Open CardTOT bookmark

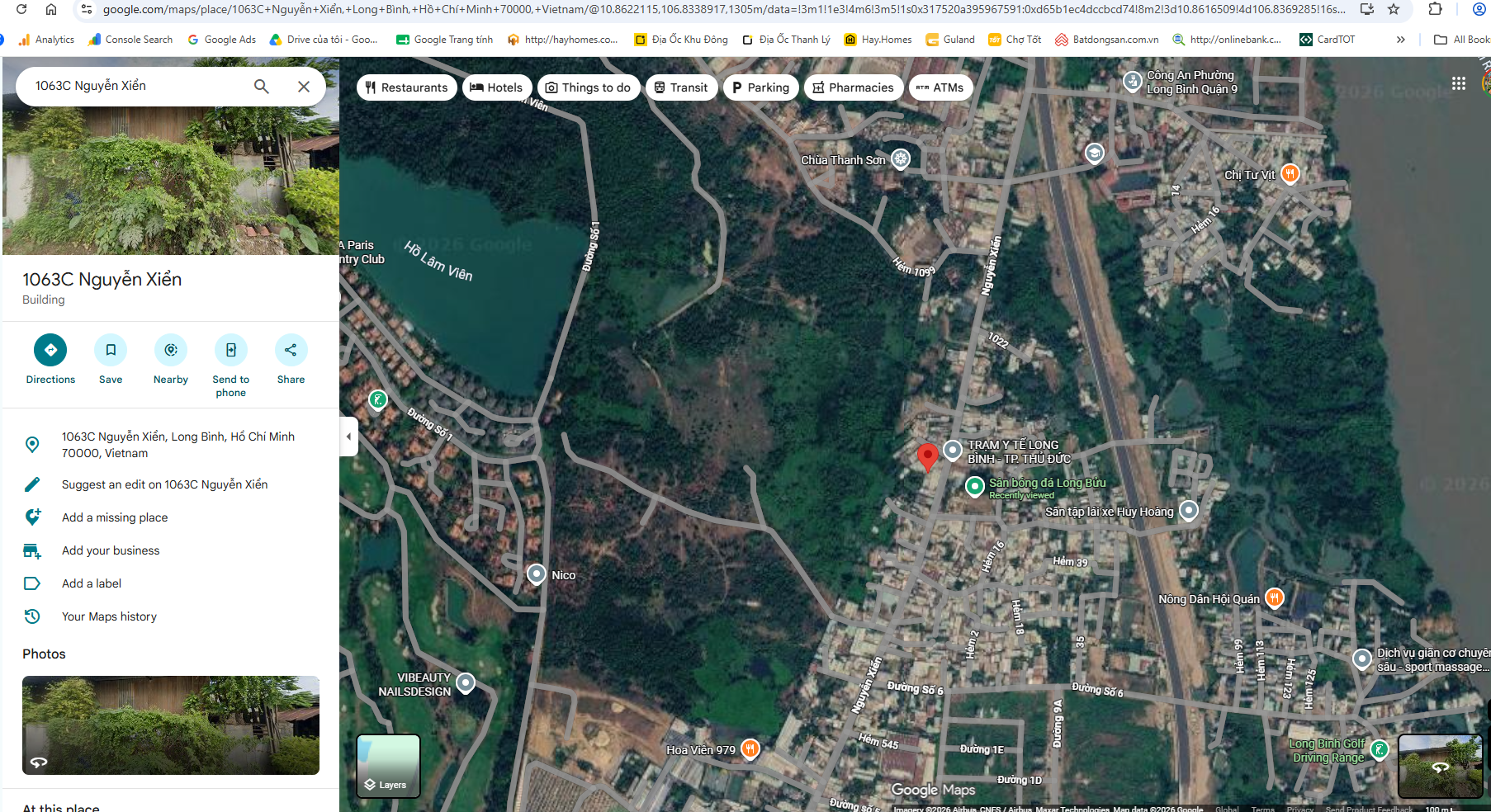click(x=1328, y=40)
